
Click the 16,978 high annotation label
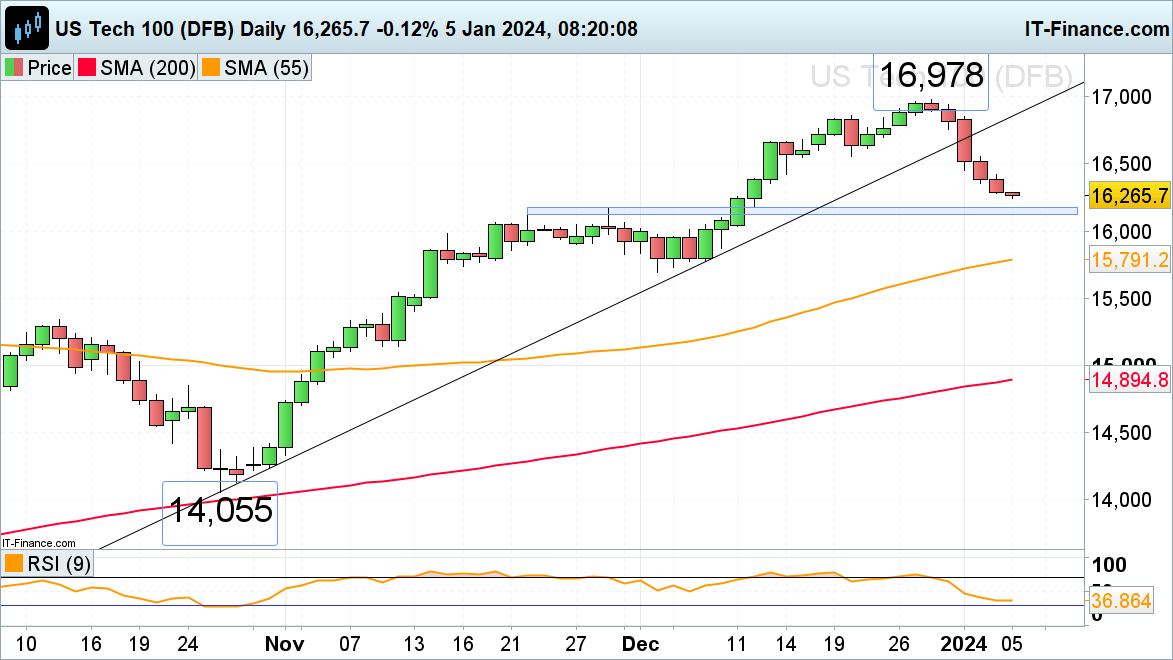click(931, 75)
